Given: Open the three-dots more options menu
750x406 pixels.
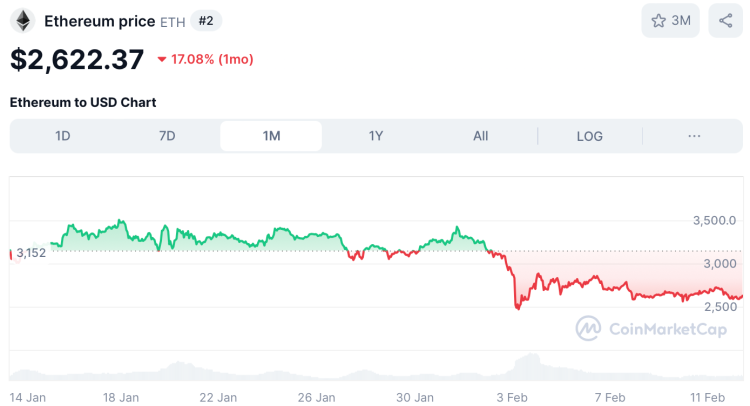Looking at the screenshot, I should coord(694,136).
